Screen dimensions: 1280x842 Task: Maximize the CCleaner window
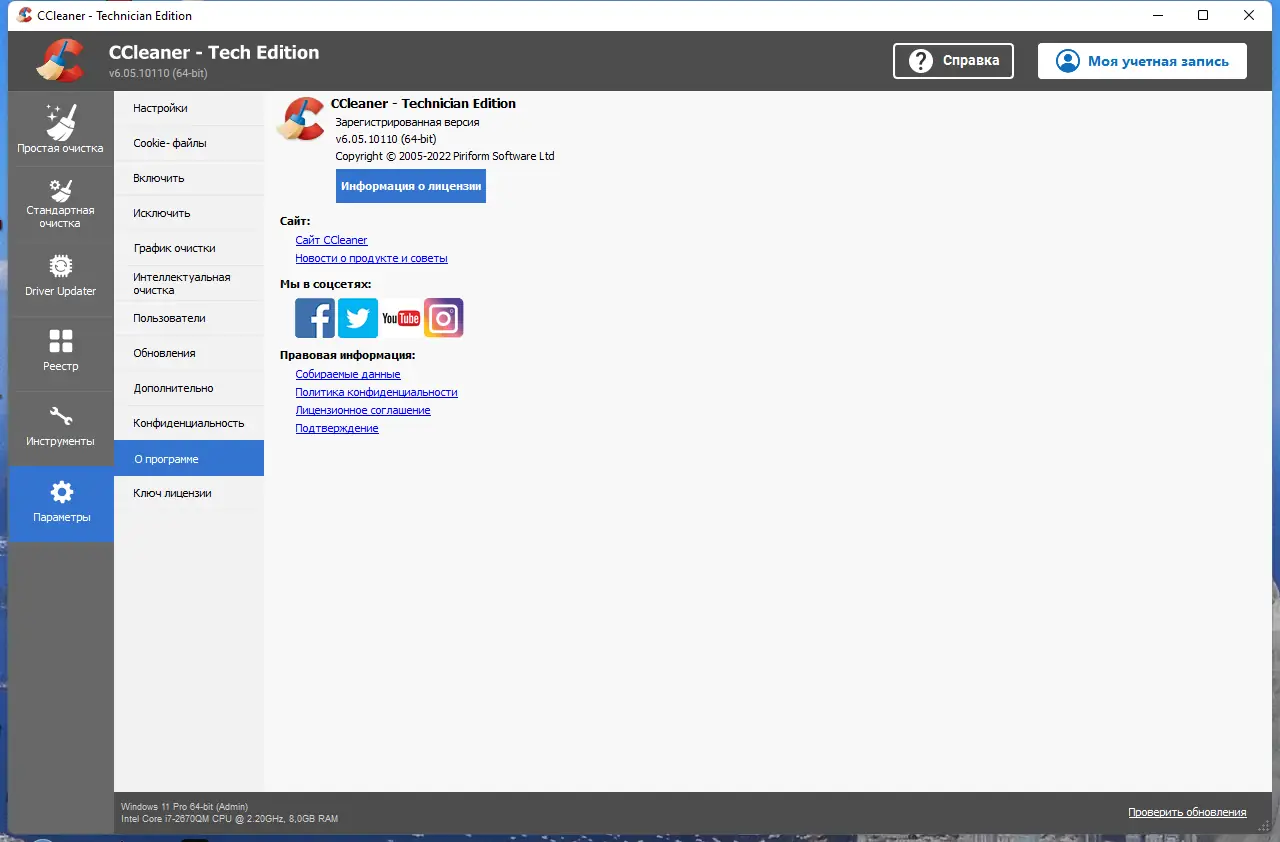1203,15
